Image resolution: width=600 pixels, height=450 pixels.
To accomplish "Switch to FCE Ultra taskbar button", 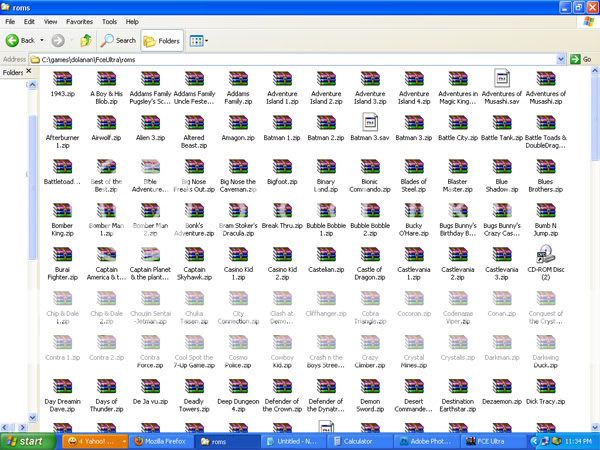I will tap(492, 442).
